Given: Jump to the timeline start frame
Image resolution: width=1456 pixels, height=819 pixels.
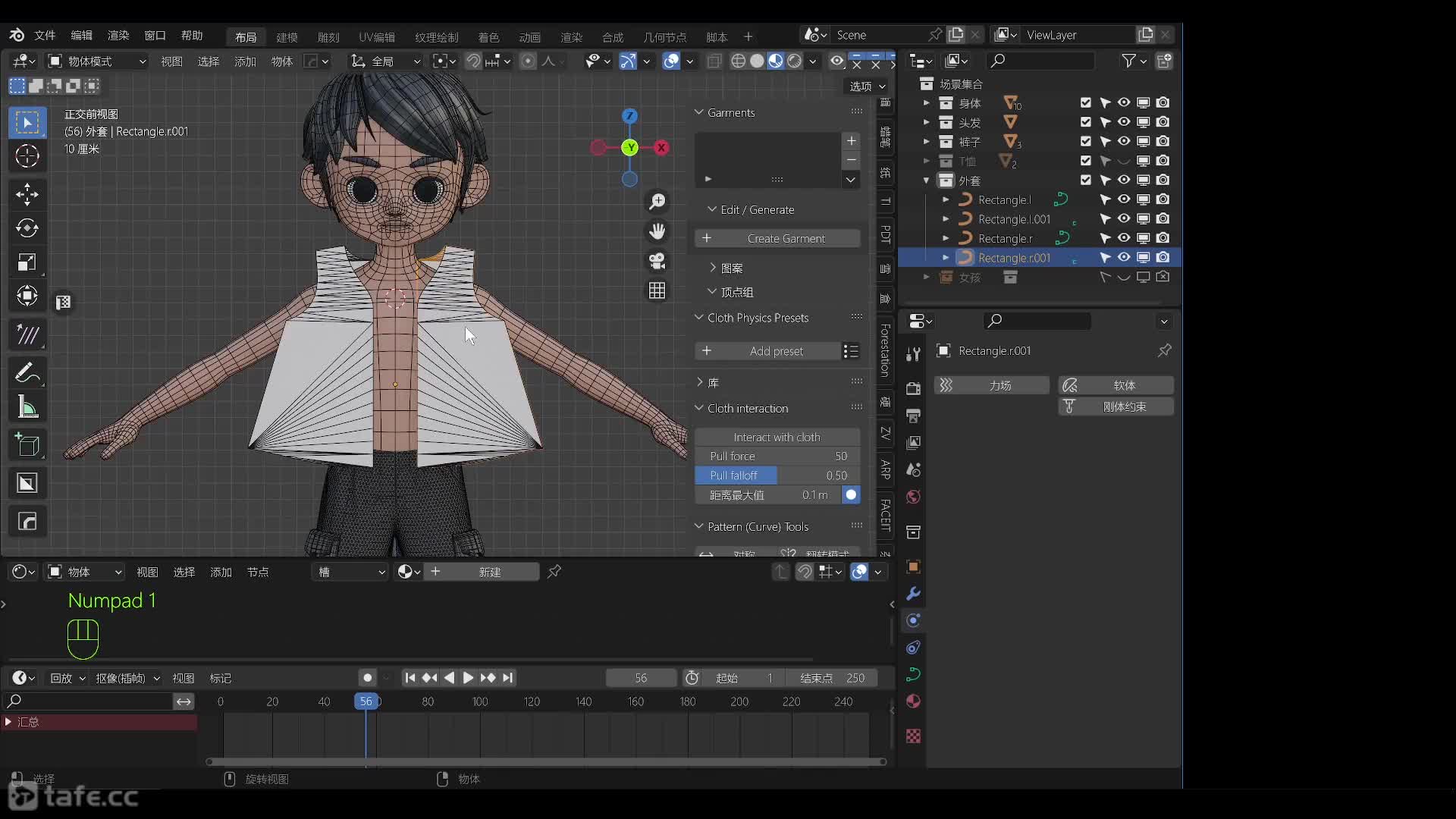Looking at the screenshot, I should 409,678.
